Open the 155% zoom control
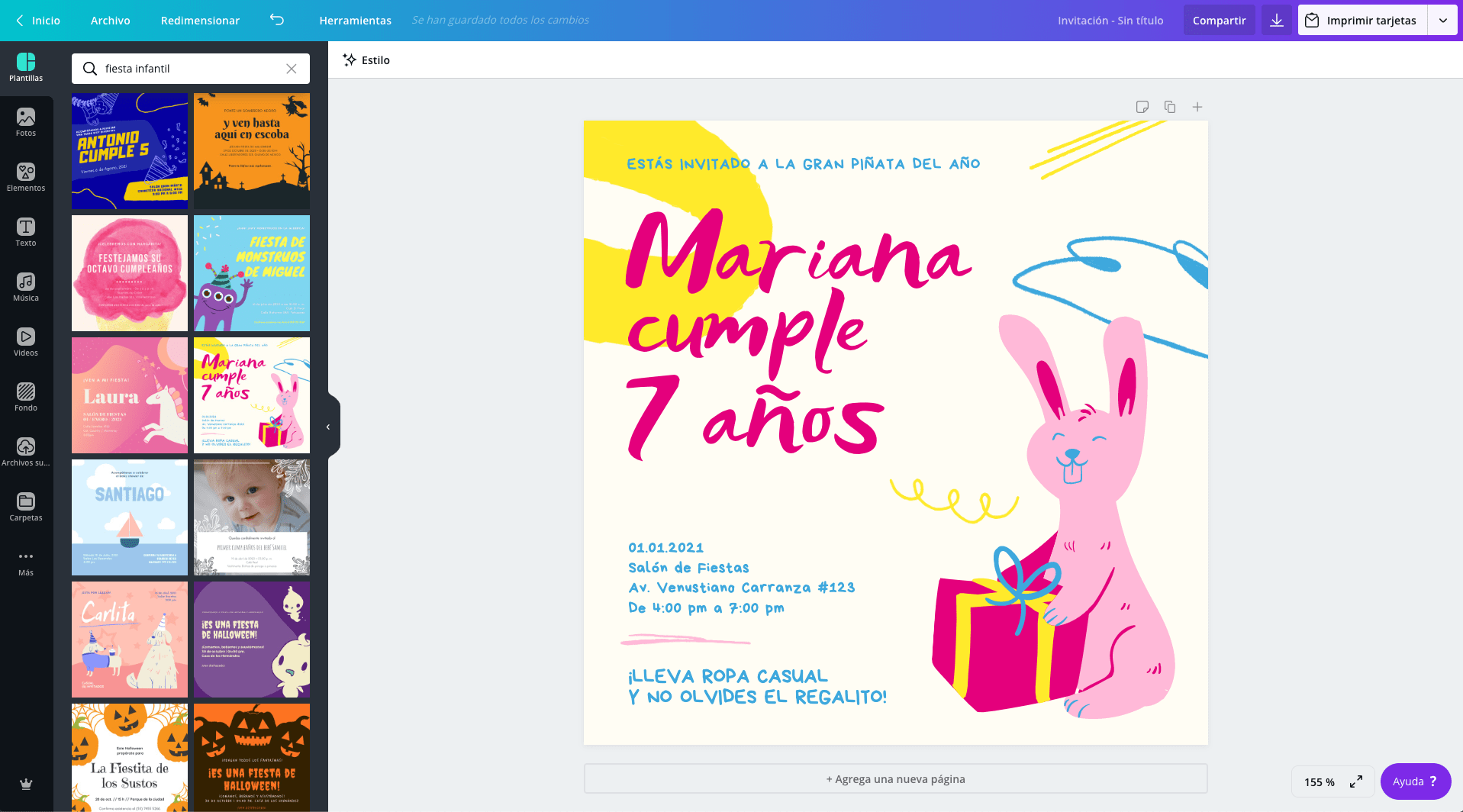Screen dimensions: 1463x812 [x=1319, y=781]
